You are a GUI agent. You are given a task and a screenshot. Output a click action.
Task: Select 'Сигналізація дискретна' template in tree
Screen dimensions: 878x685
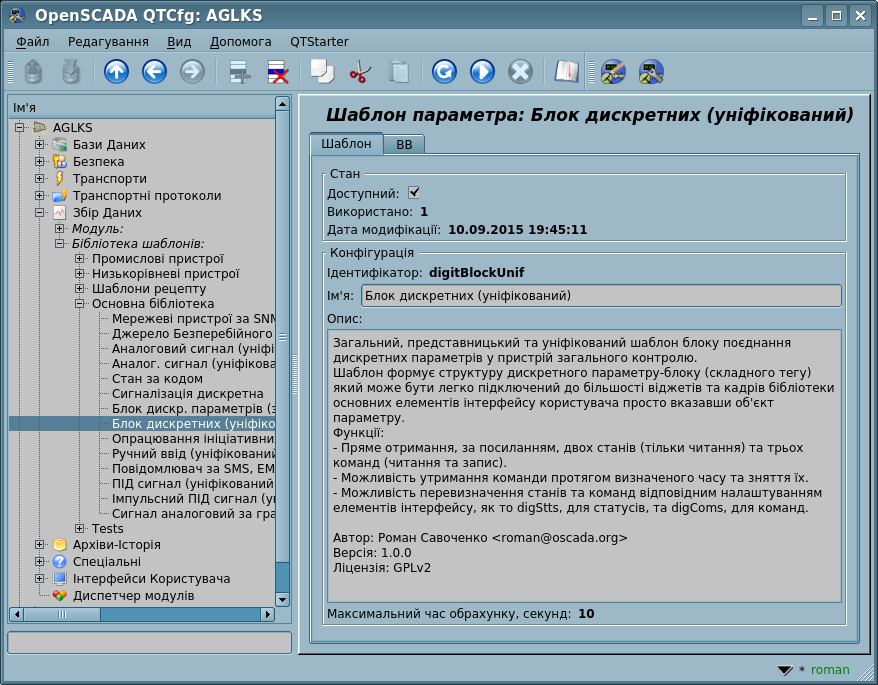pyautogui.click(x=187, y=395)
